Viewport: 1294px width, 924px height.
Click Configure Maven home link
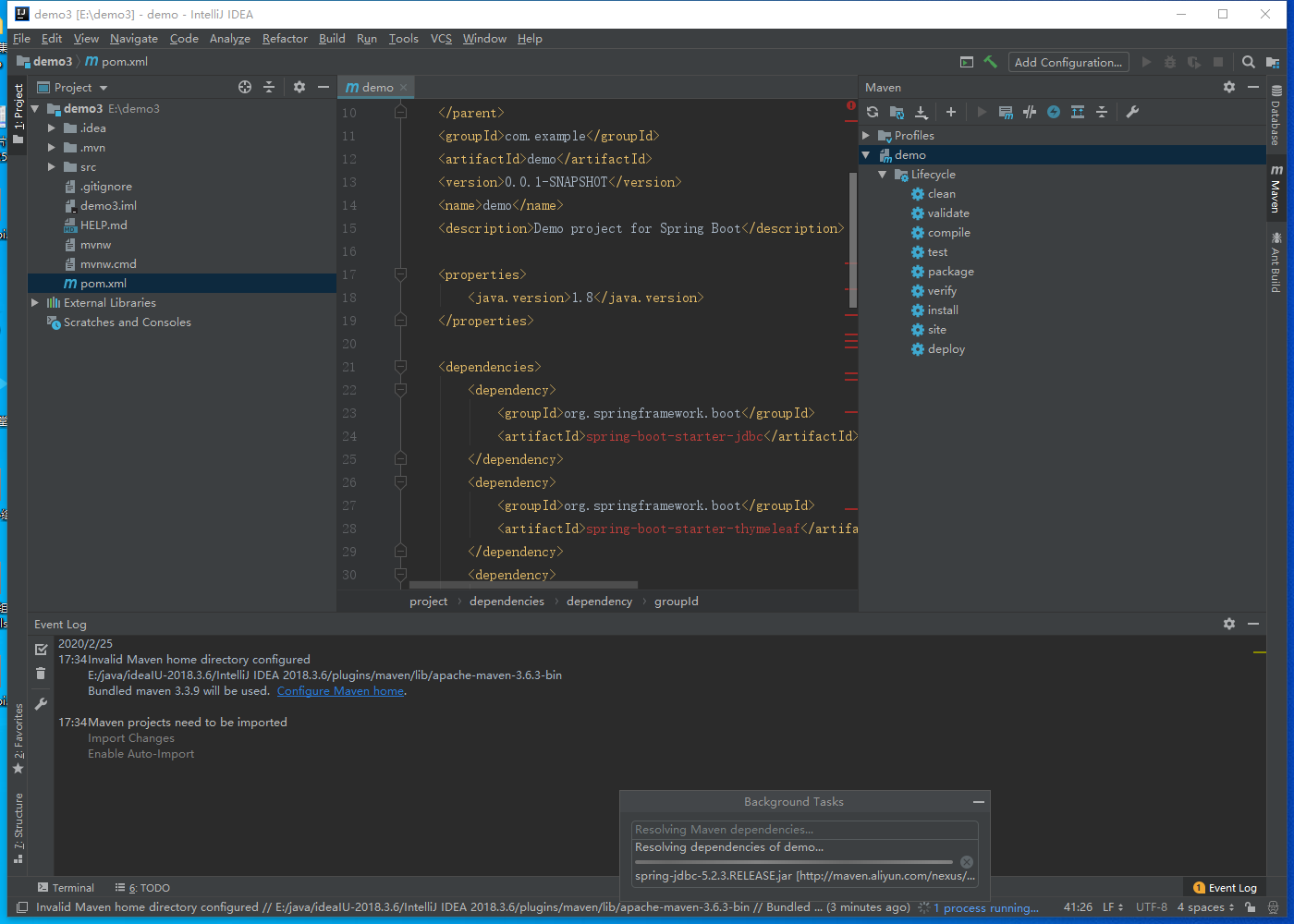(x=340, y=691)
